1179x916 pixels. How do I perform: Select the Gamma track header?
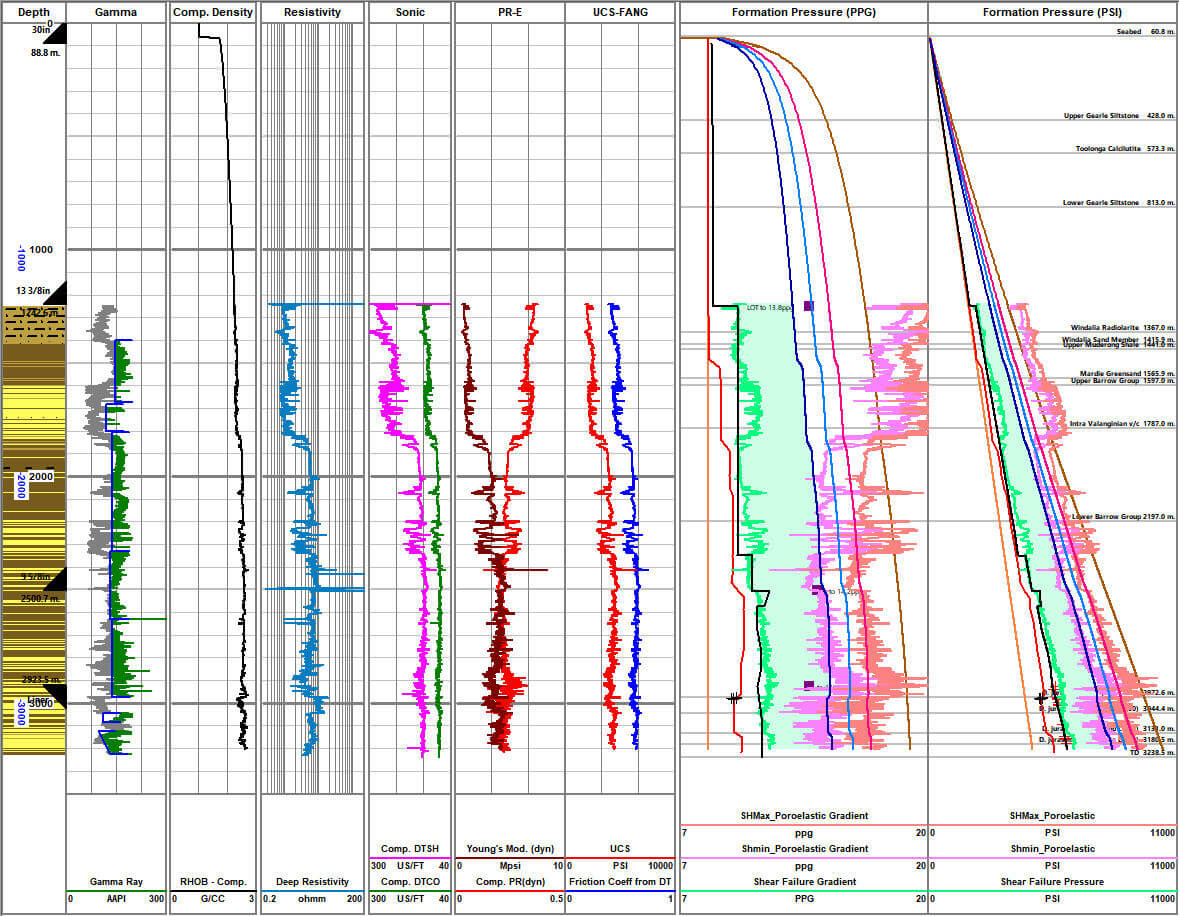[116, 12]
